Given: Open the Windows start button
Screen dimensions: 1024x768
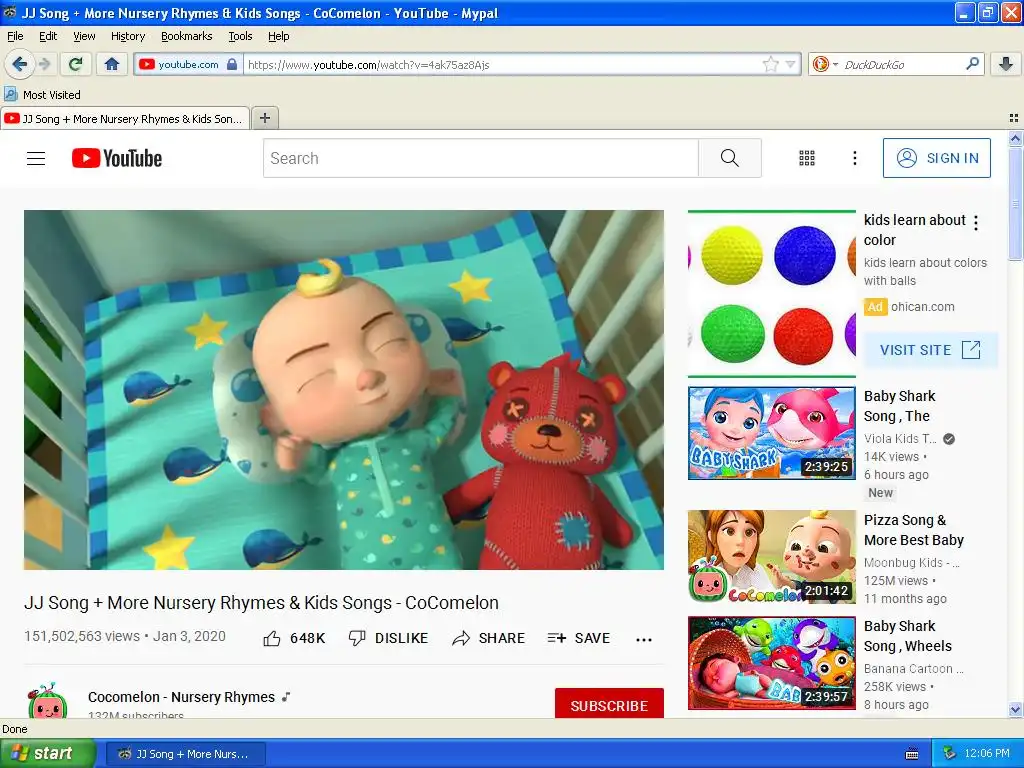Looking at the screenshot, I should point(47,754).
